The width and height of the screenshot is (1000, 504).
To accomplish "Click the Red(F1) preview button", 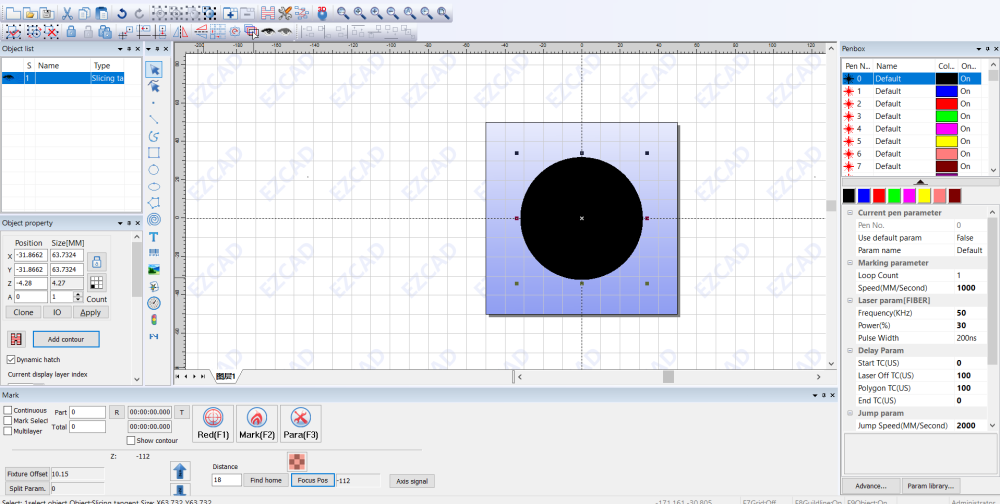I will click(x=213, y=424).
